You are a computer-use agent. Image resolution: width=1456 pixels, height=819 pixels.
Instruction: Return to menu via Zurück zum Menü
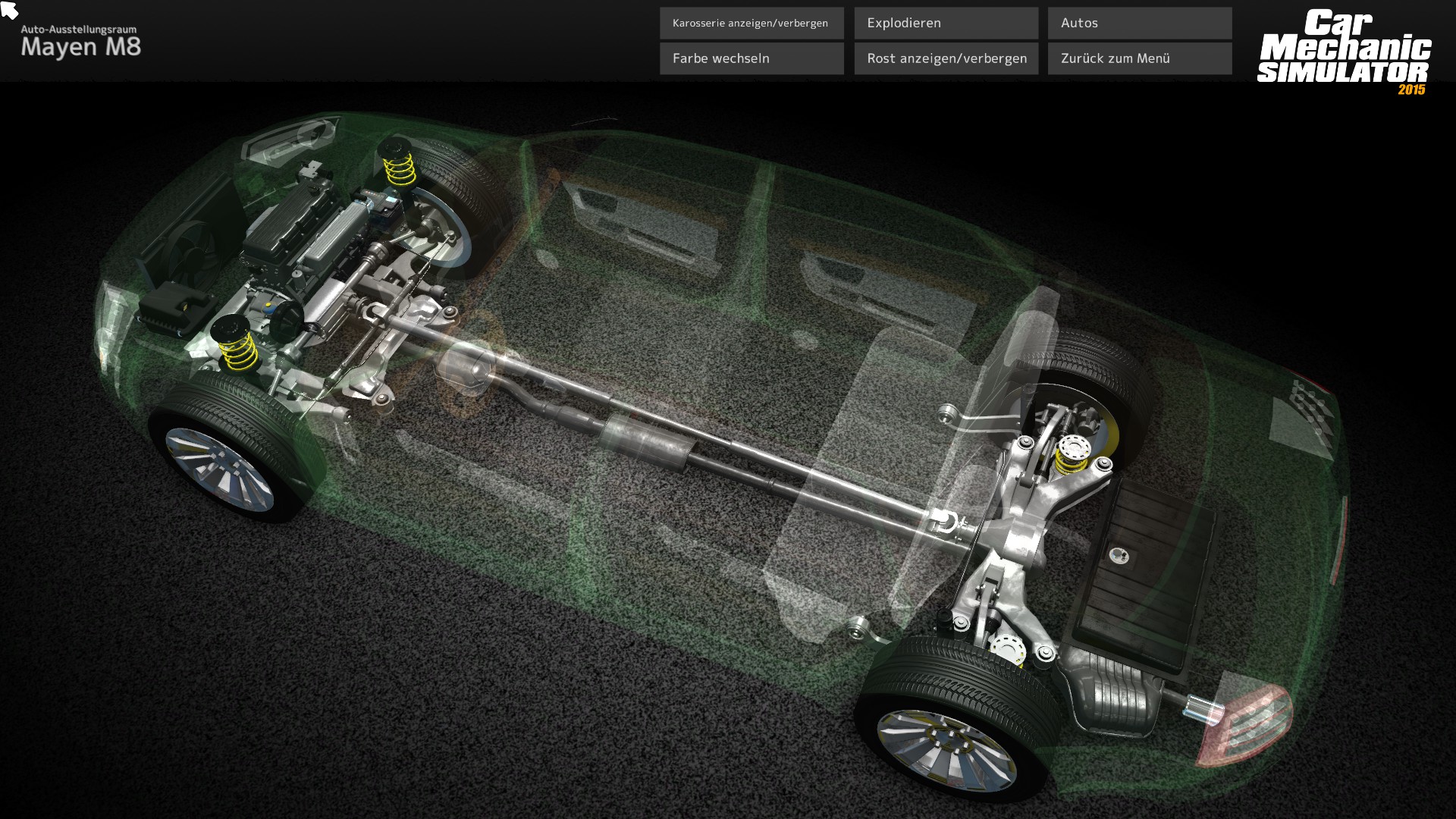click(x=1139, y=58)
